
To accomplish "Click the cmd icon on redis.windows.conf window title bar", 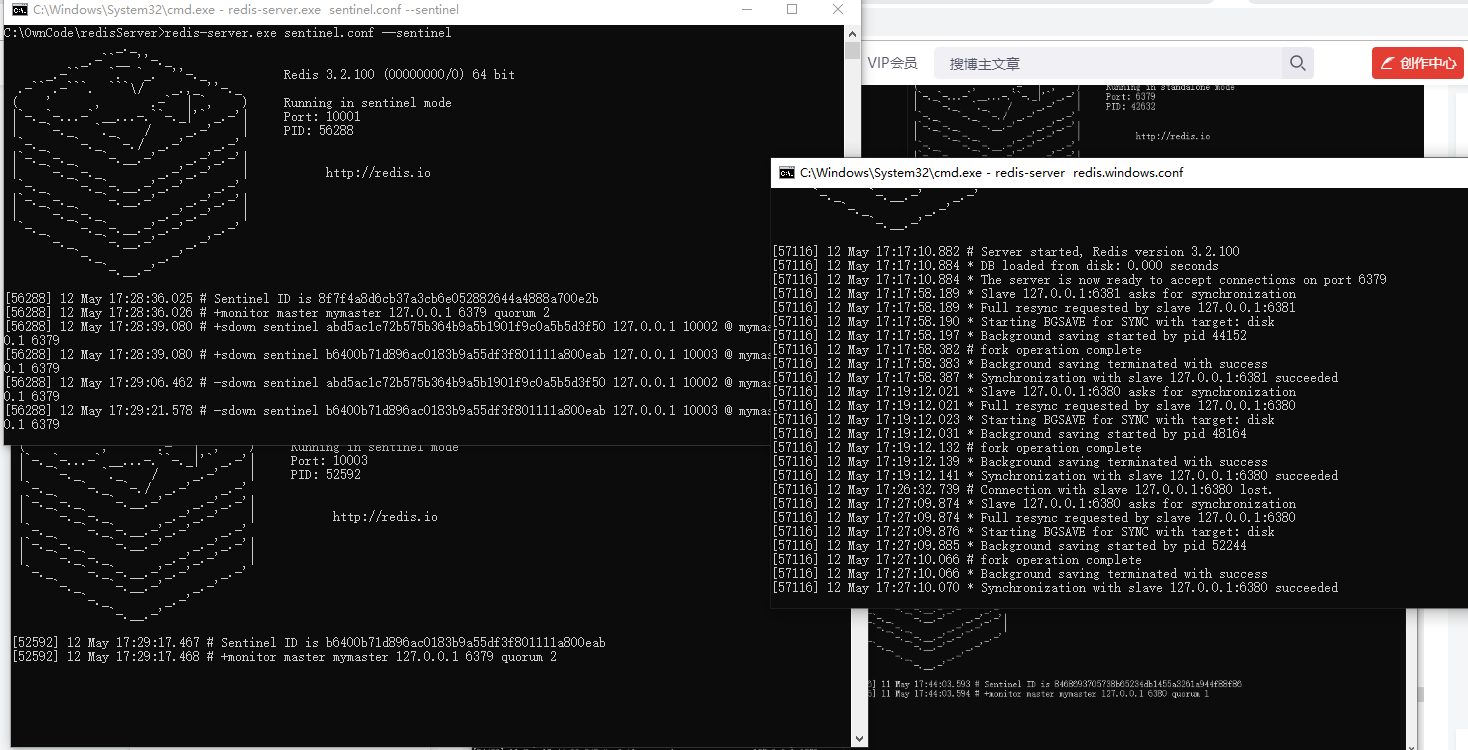I will 785,172.
